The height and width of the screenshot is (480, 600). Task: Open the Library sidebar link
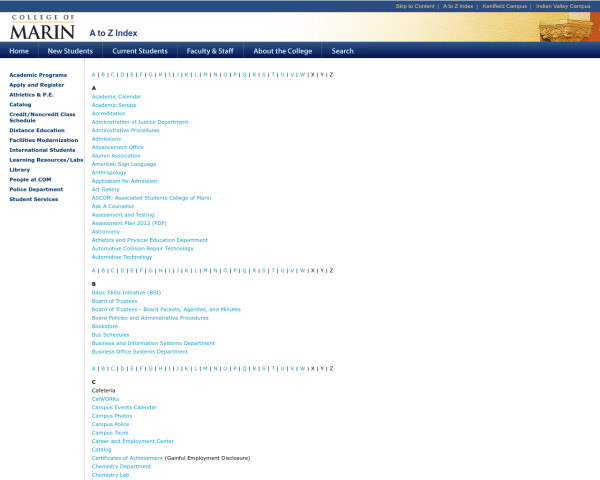point(20,170)
